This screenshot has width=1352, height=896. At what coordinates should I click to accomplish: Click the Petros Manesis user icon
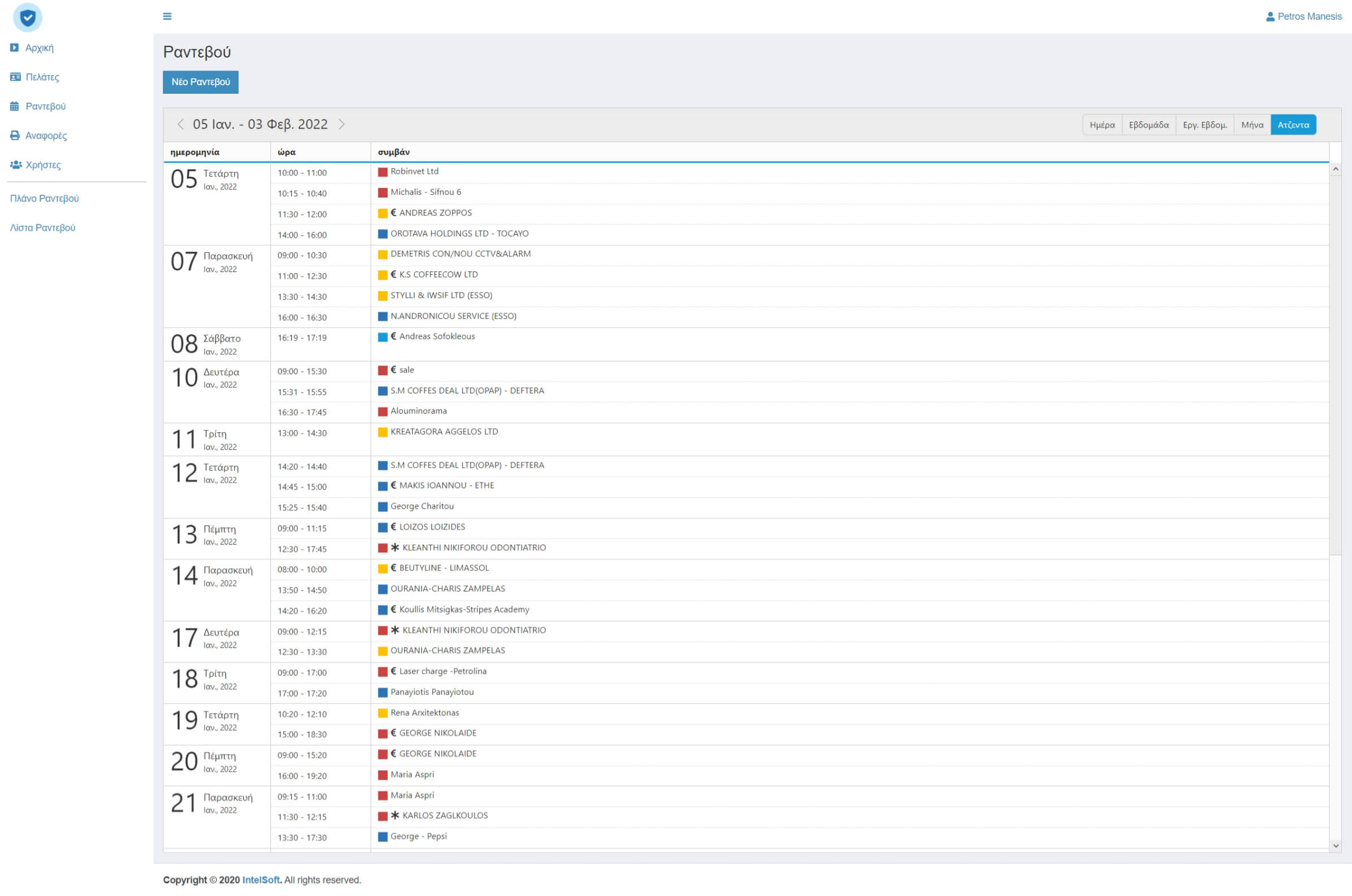pos(1270,16)
